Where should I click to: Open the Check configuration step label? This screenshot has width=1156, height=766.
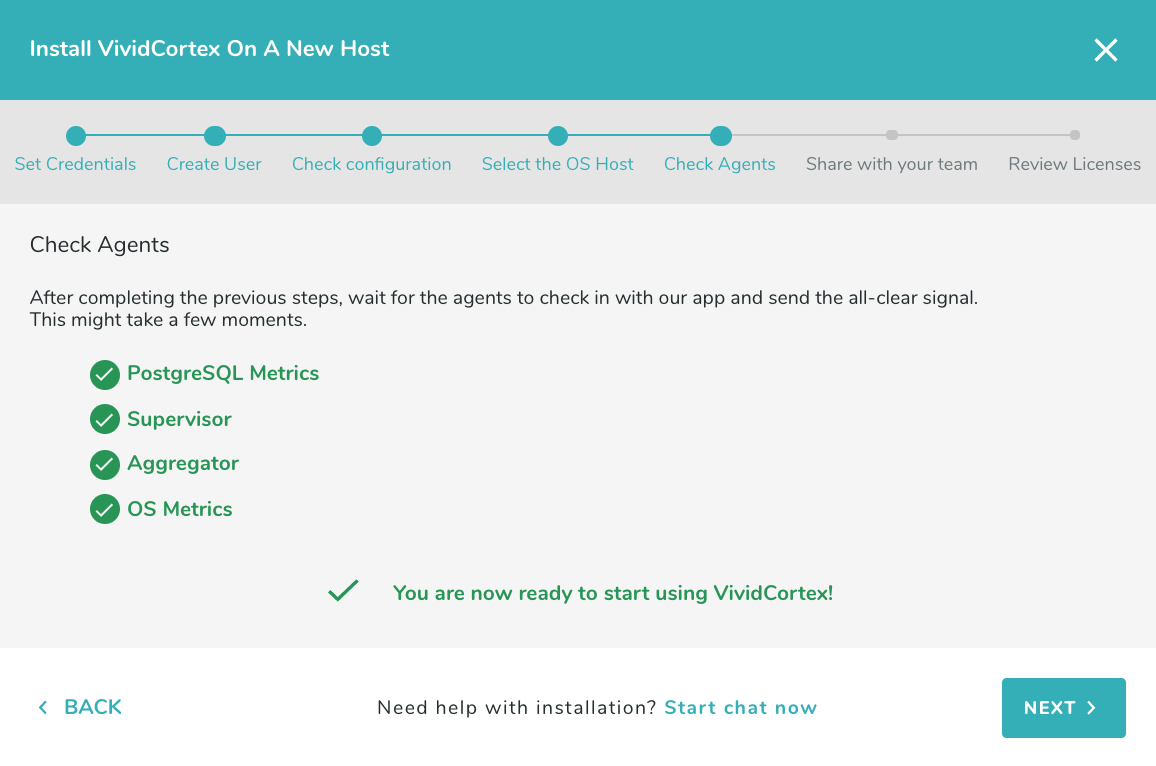pyautogui.click(x=372, y=163)
